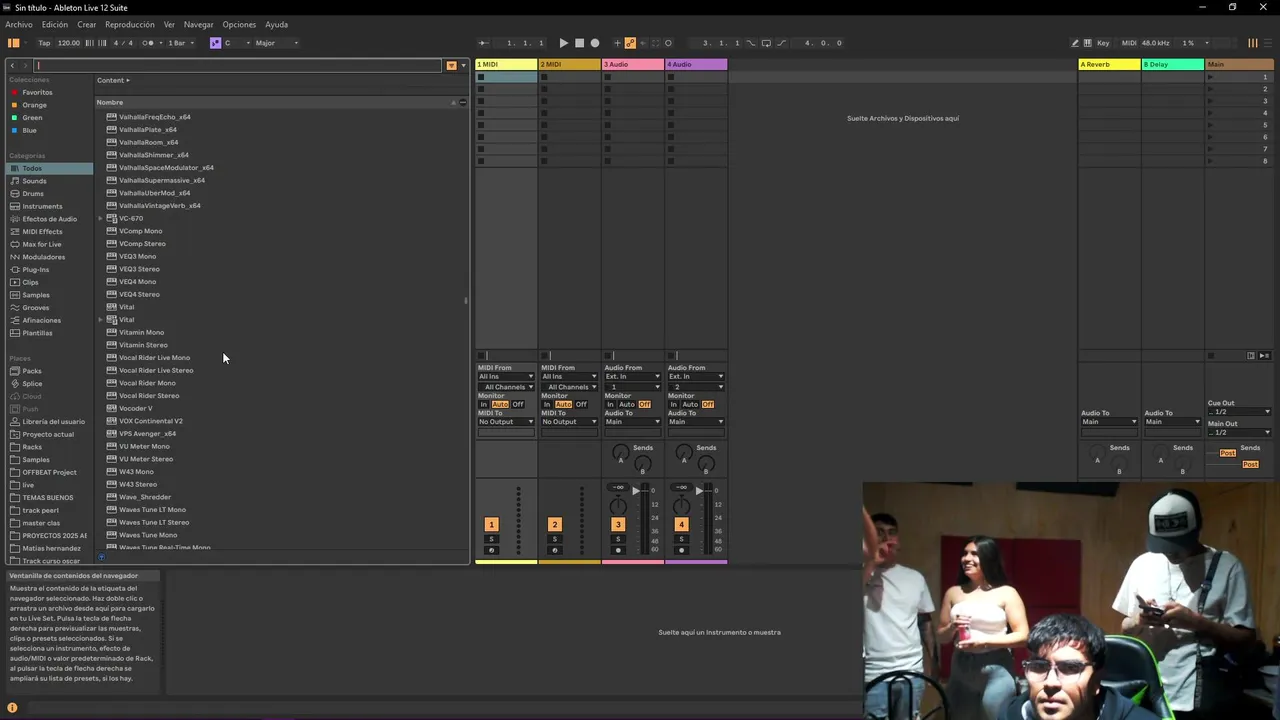Select ValhallaSupermassive_x64 in list
The height and width of the screenshot is (720, 1280).
(x=162, y=180)
